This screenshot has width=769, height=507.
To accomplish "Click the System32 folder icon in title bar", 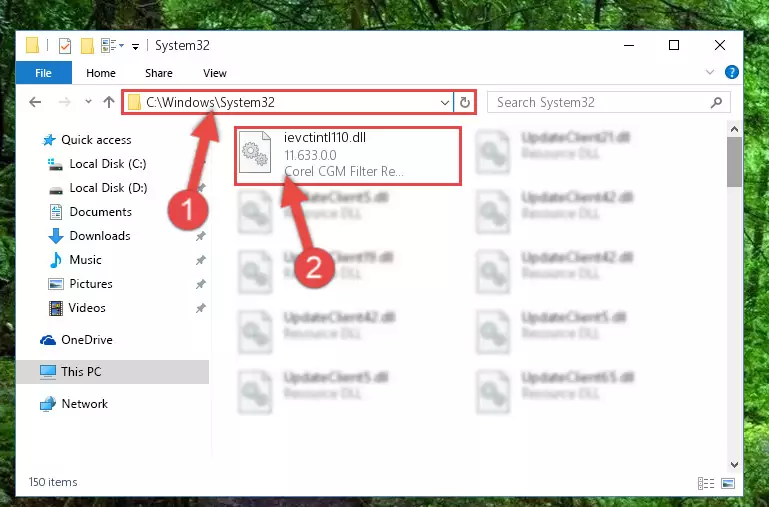I will [32, 46].
